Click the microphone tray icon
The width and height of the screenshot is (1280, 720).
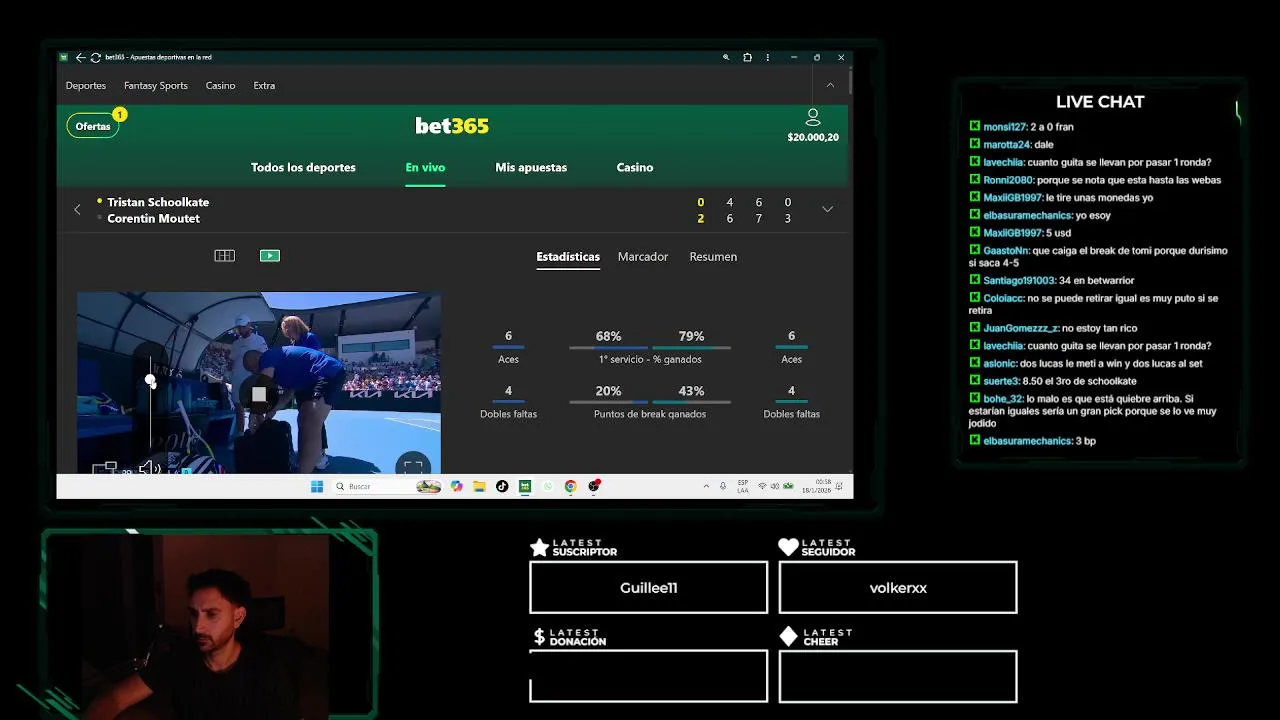tap(723, 486)
